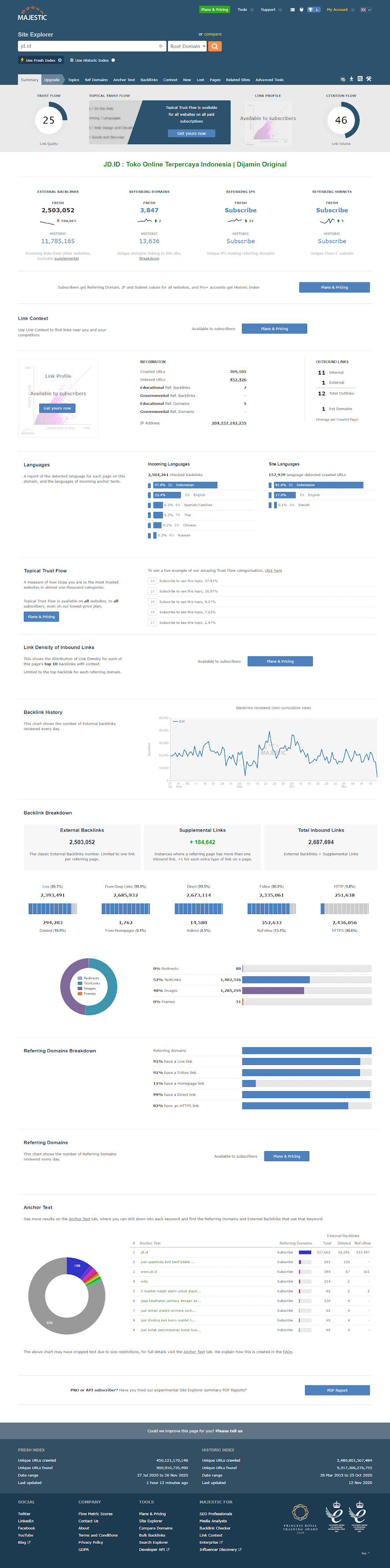
Task: Click anchor text row 'www.jd.id'
Action: (149, 1272)
